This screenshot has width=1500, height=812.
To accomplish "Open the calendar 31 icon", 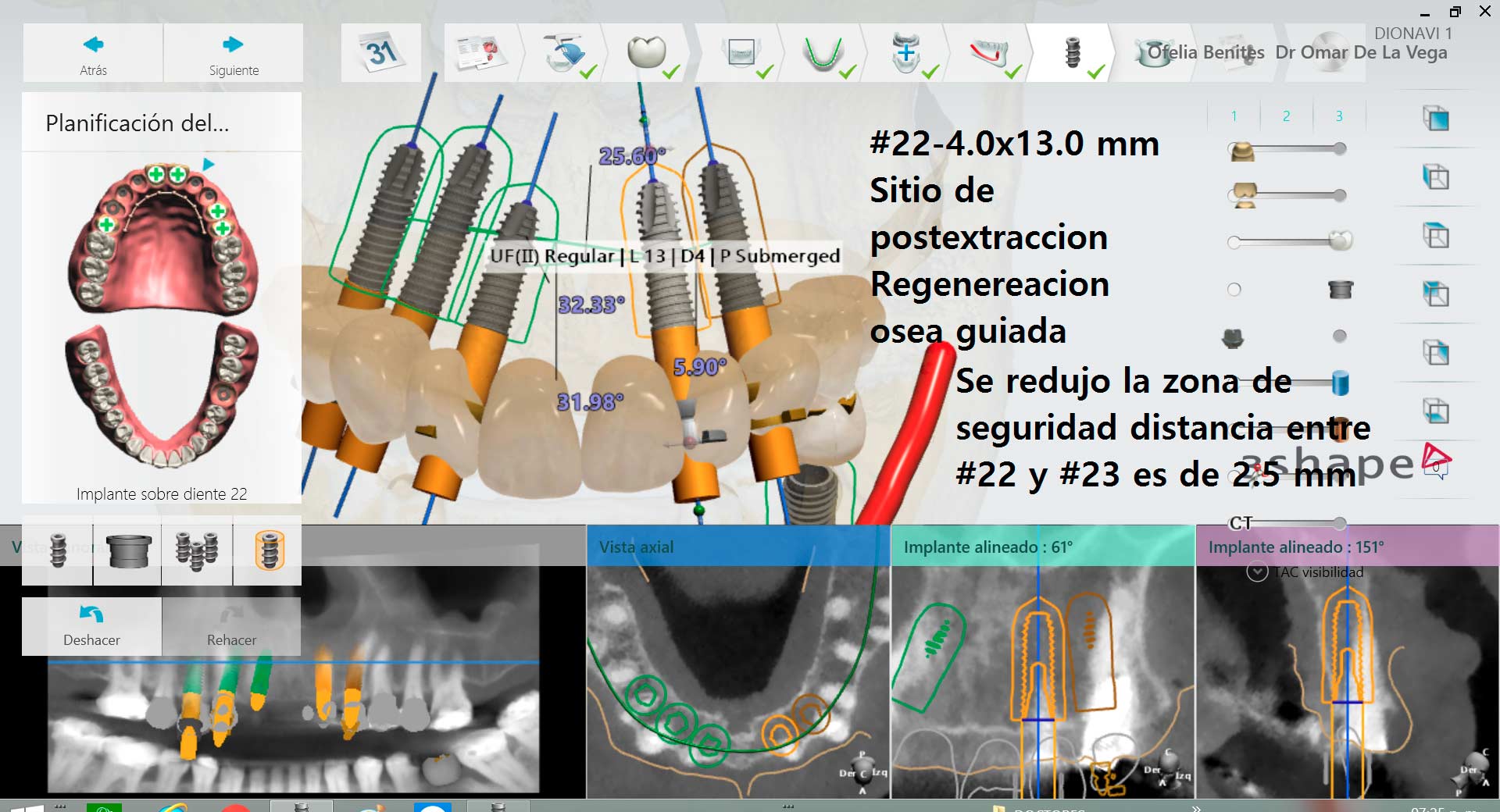I will (381, 53).
